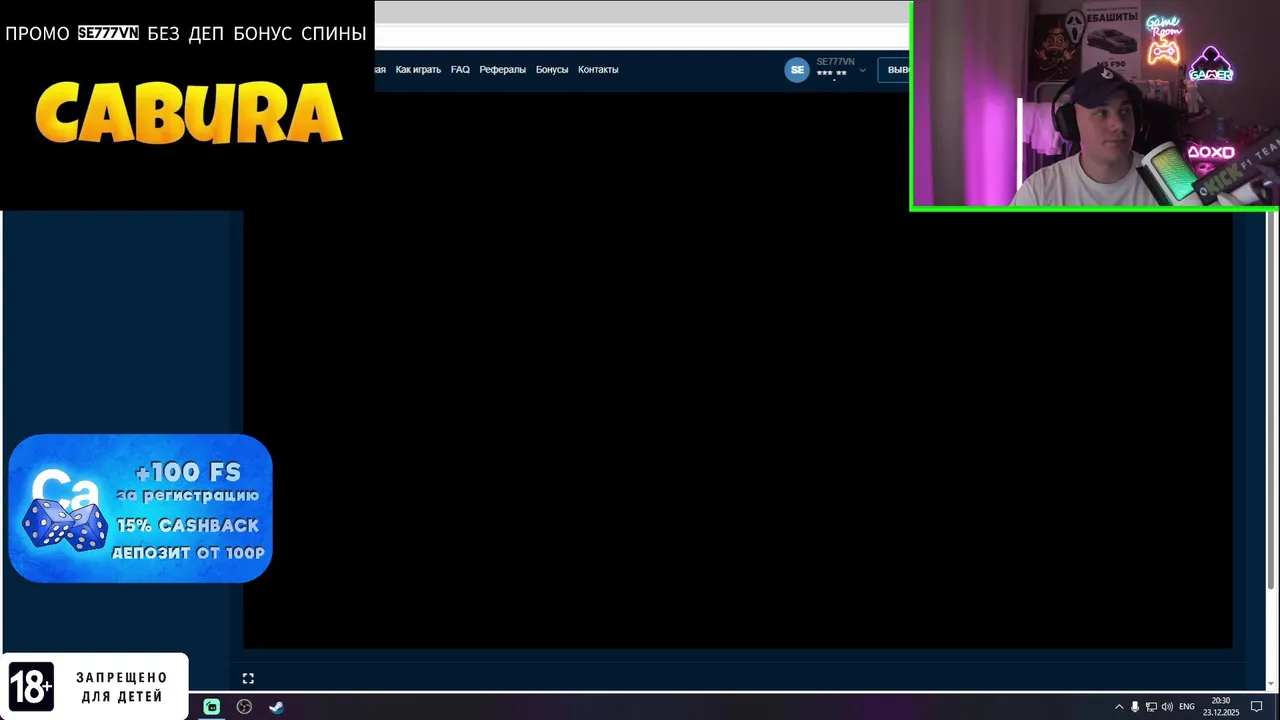Screen dimensions: 1280x720
Task: Click the SE777VN username text
Action: coord(835,62)
